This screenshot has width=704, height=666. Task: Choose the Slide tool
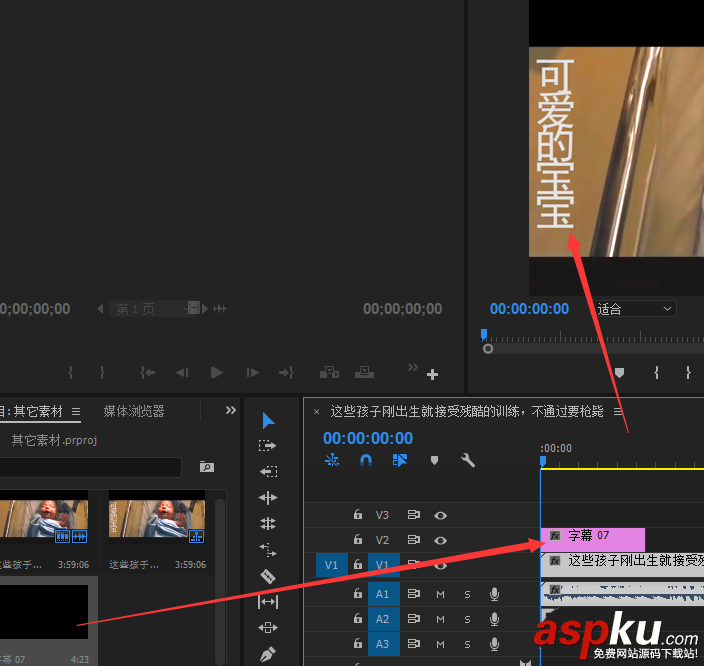coord(268,627)
